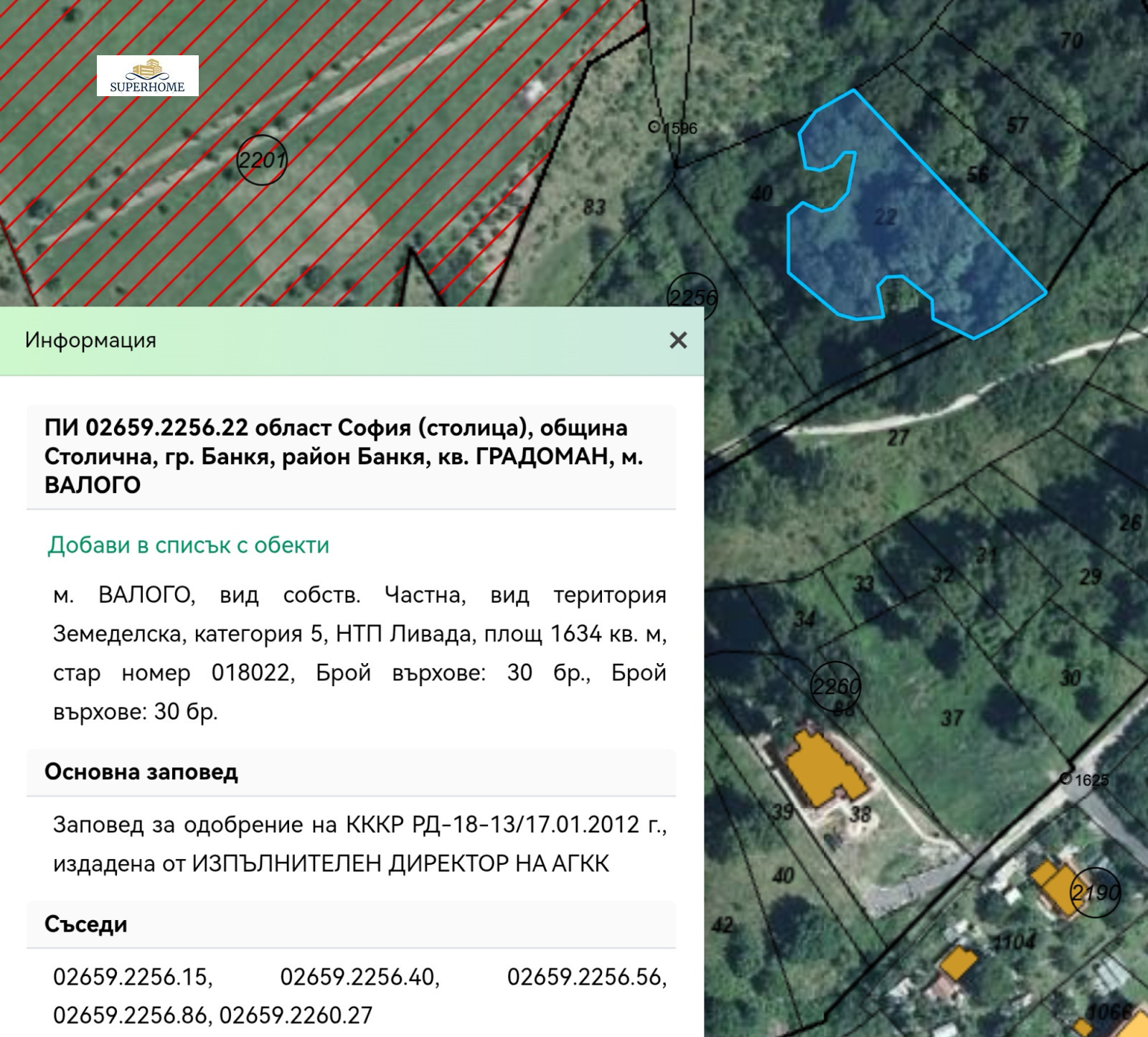This screenshot has width=1148, height=1037.
Task: Click the ПИ 02659.2256.22 title text
Action: 344,456
